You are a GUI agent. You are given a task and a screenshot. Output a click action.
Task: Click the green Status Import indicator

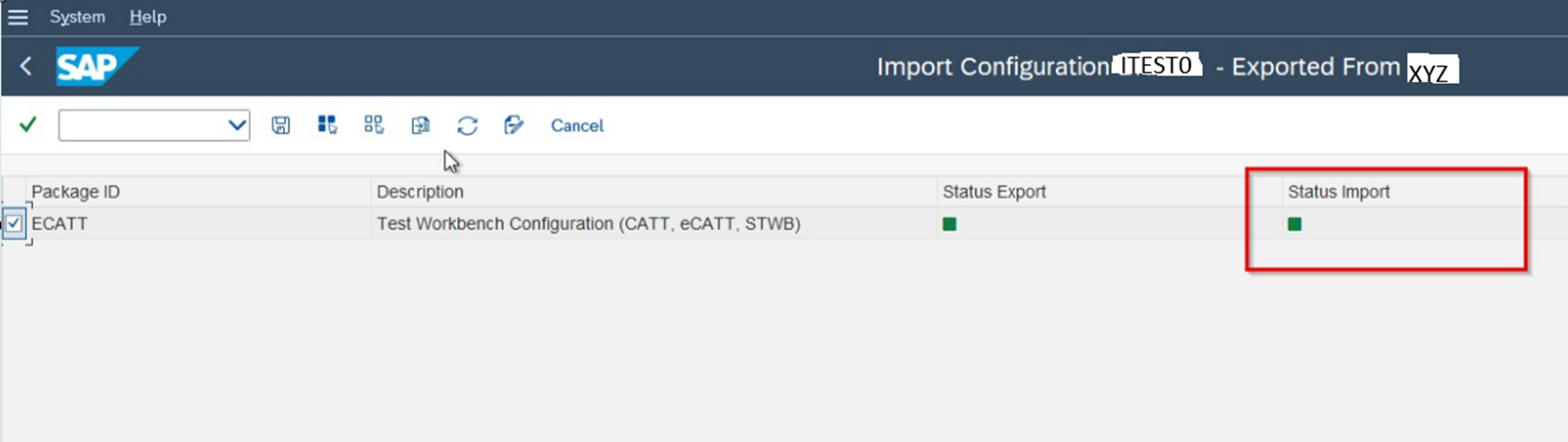coord(1295,224)
